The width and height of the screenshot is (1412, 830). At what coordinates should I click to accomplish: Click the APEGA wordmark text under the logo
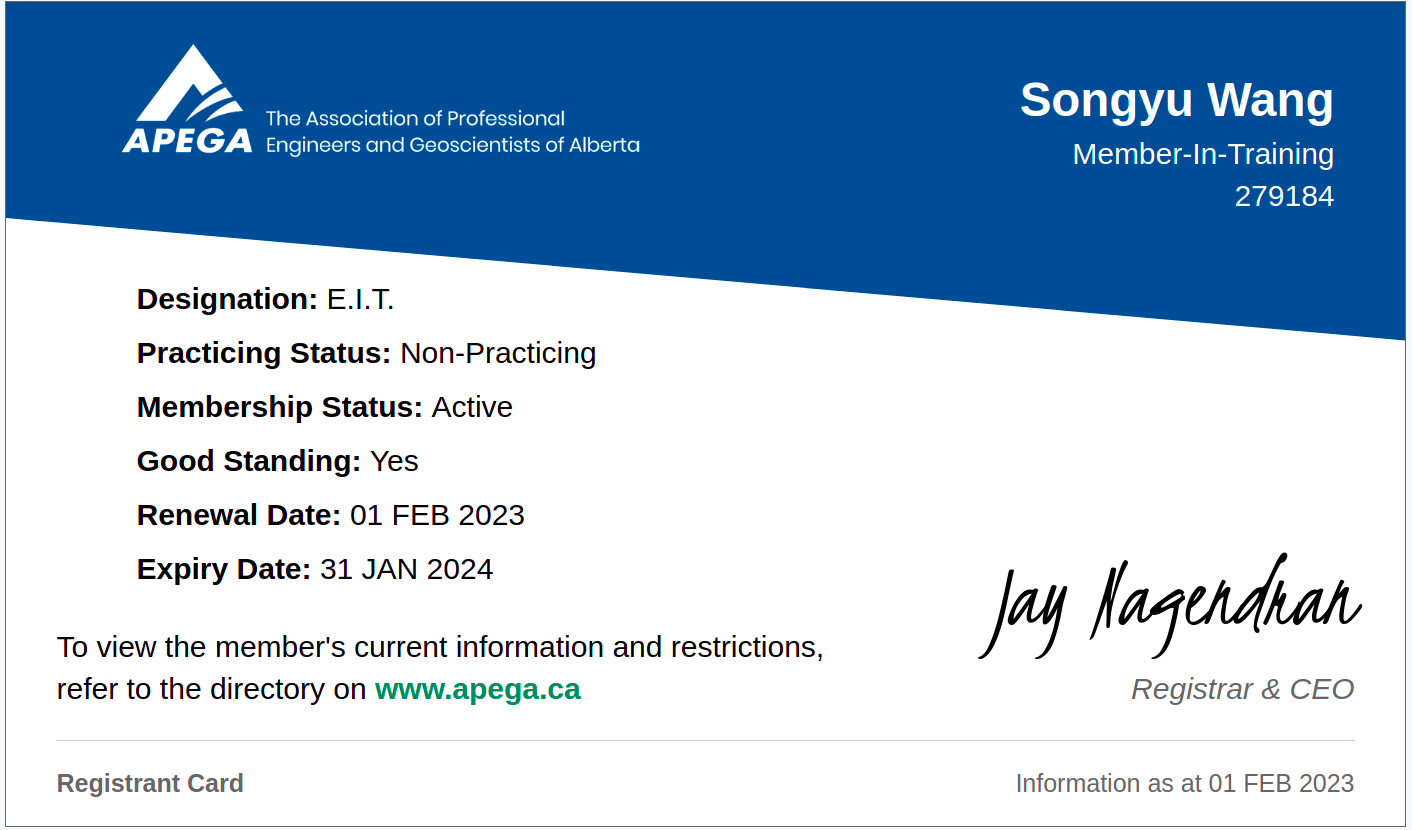coord(187,141)
